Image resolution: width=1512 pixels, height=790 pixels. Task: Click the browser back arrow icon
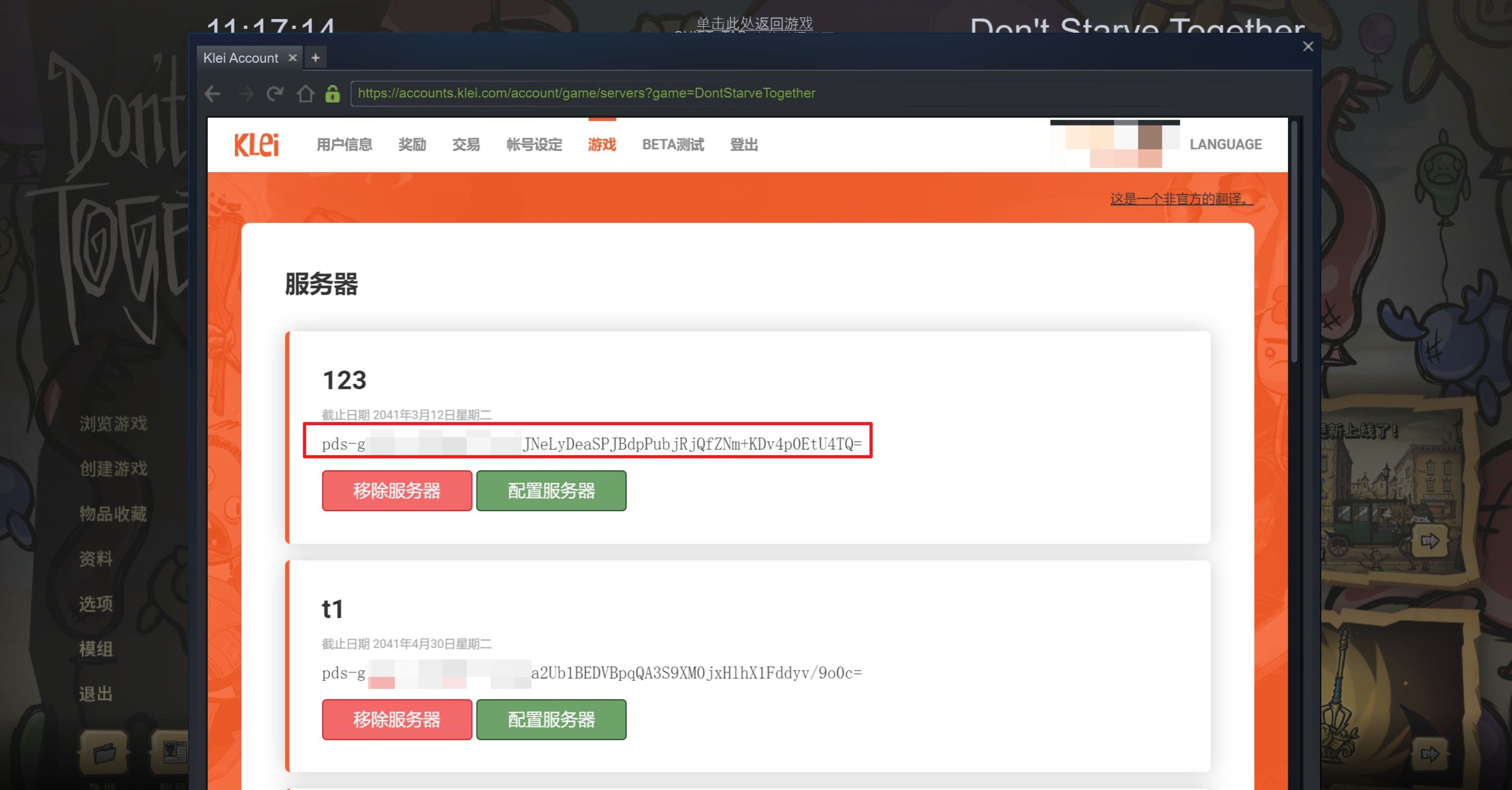212,93
